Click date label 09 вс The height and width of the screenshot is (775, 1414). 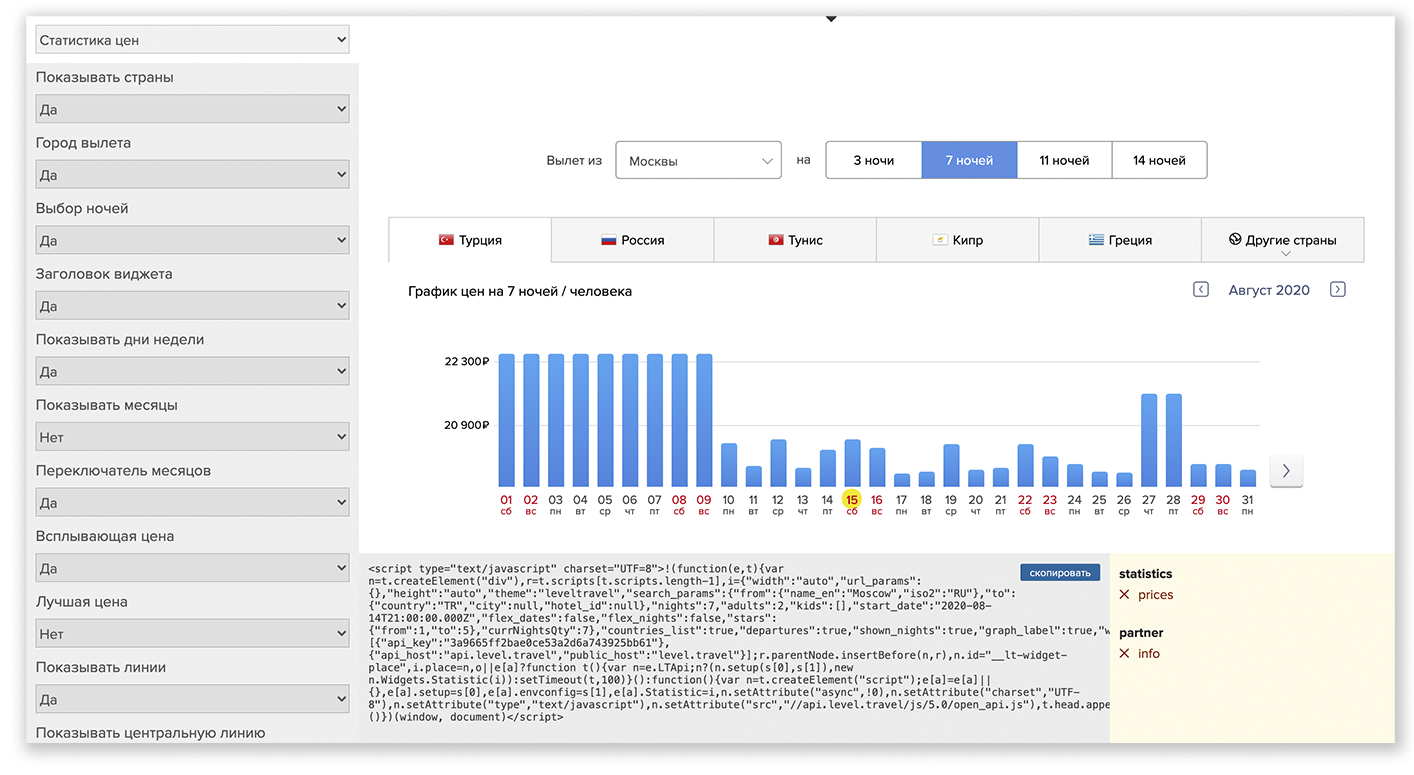coord(704,503)
